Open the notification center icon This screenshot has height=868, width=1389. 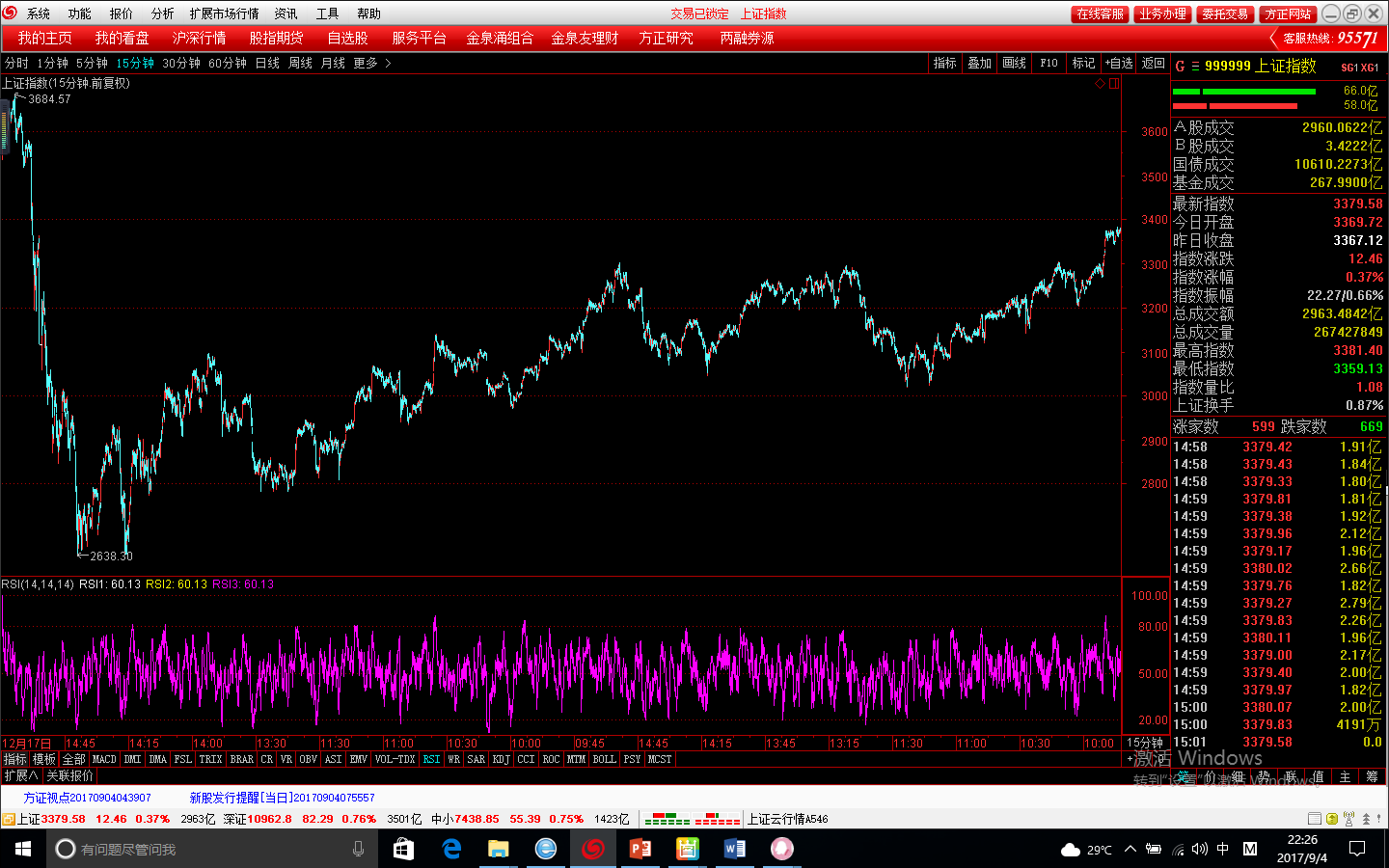pos(1357,849)
